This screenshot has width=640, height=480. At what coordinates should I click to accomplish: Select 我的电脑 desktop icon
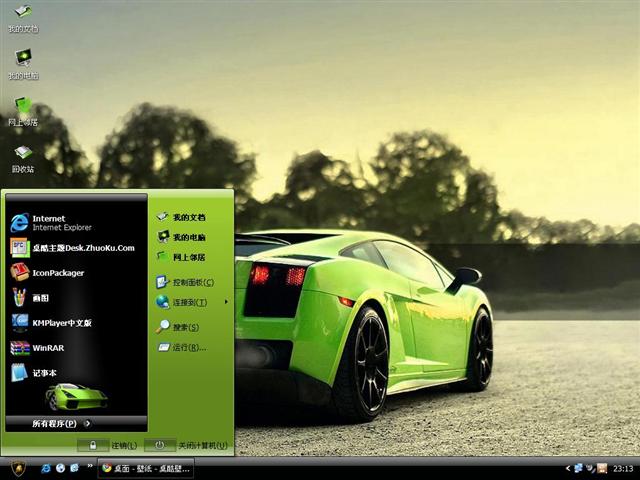pyautogui.click(x=23, y=64)
